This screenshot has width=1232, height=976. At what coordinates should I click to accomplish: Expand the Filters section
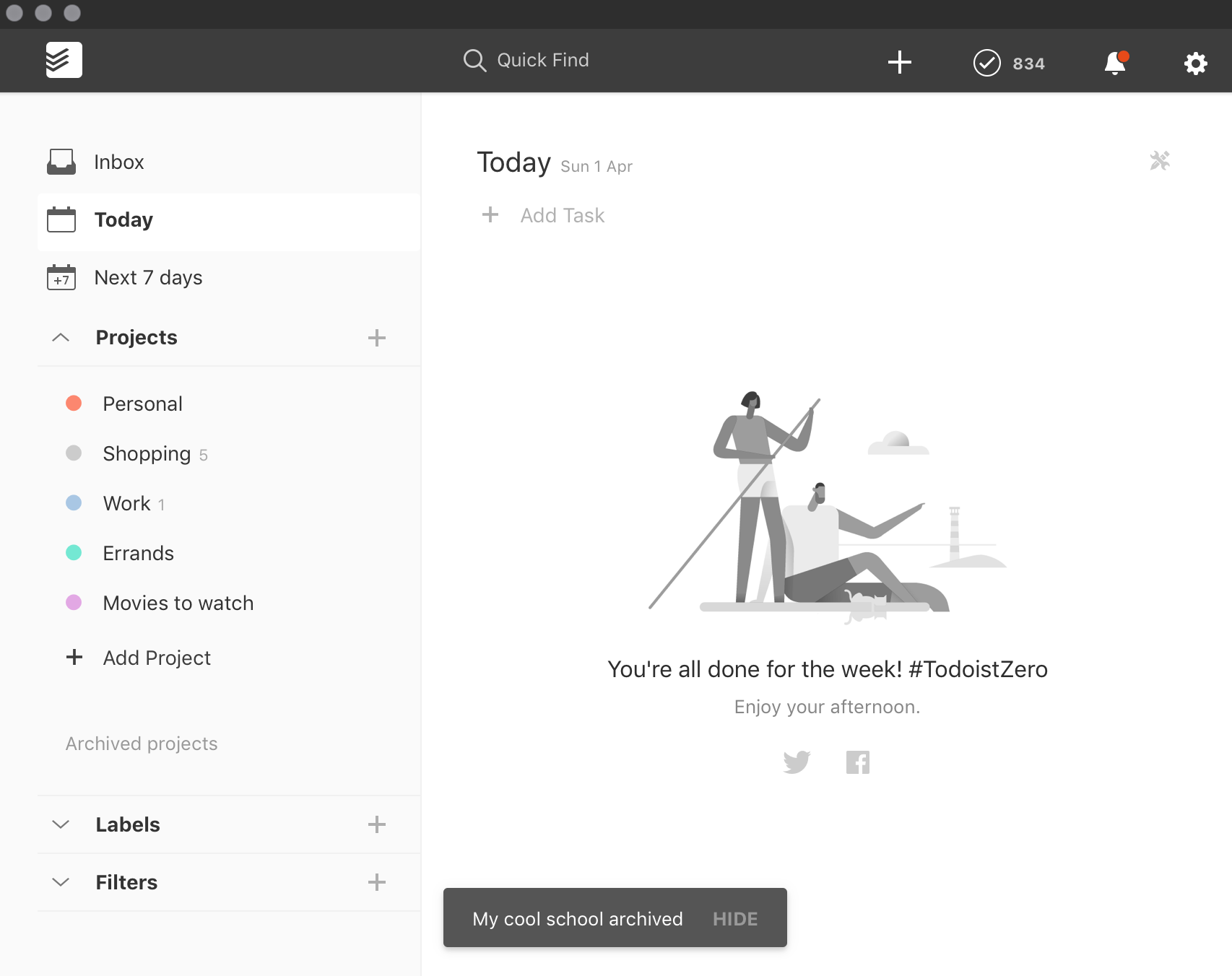tap(61, 881)
